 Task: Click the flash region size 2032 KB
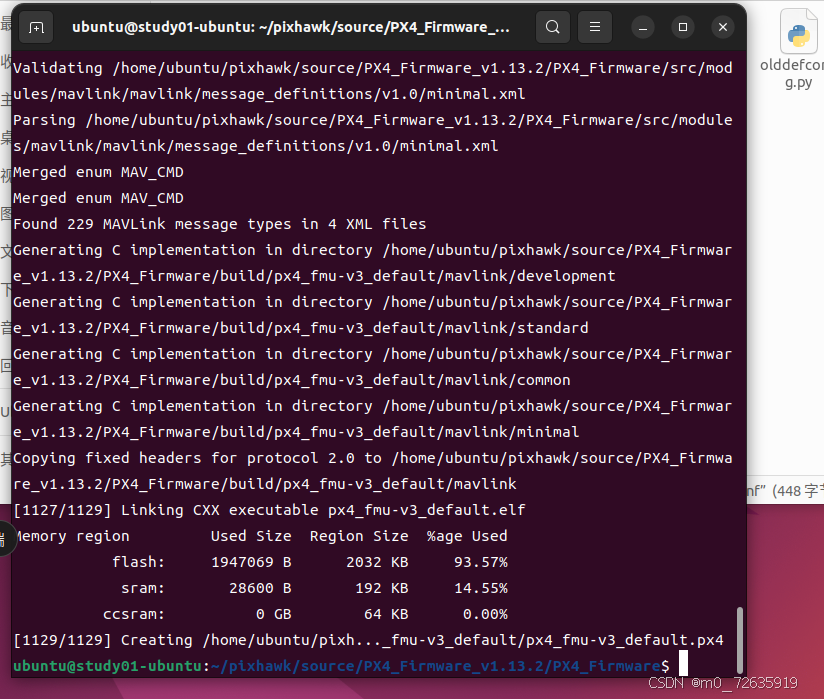click(377, 562)
